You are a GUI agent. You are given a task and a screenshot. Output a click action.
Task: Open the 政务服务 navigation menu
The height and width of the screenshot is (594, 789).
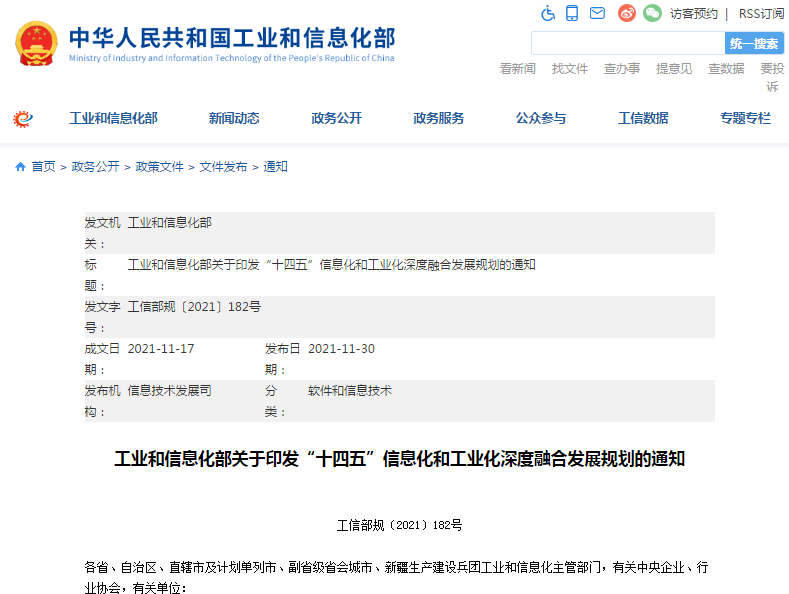pyautogui.click(x=438, y=118)
